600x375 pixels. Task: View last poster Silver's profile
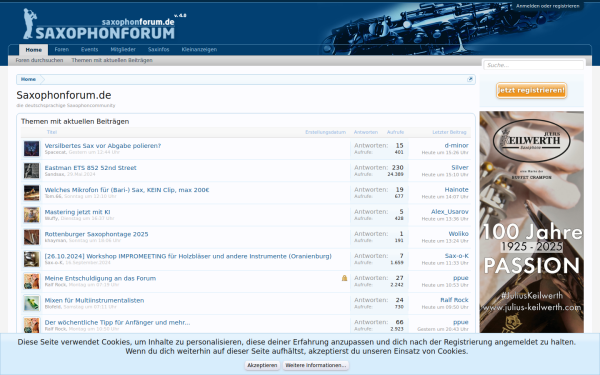point(460,168)
